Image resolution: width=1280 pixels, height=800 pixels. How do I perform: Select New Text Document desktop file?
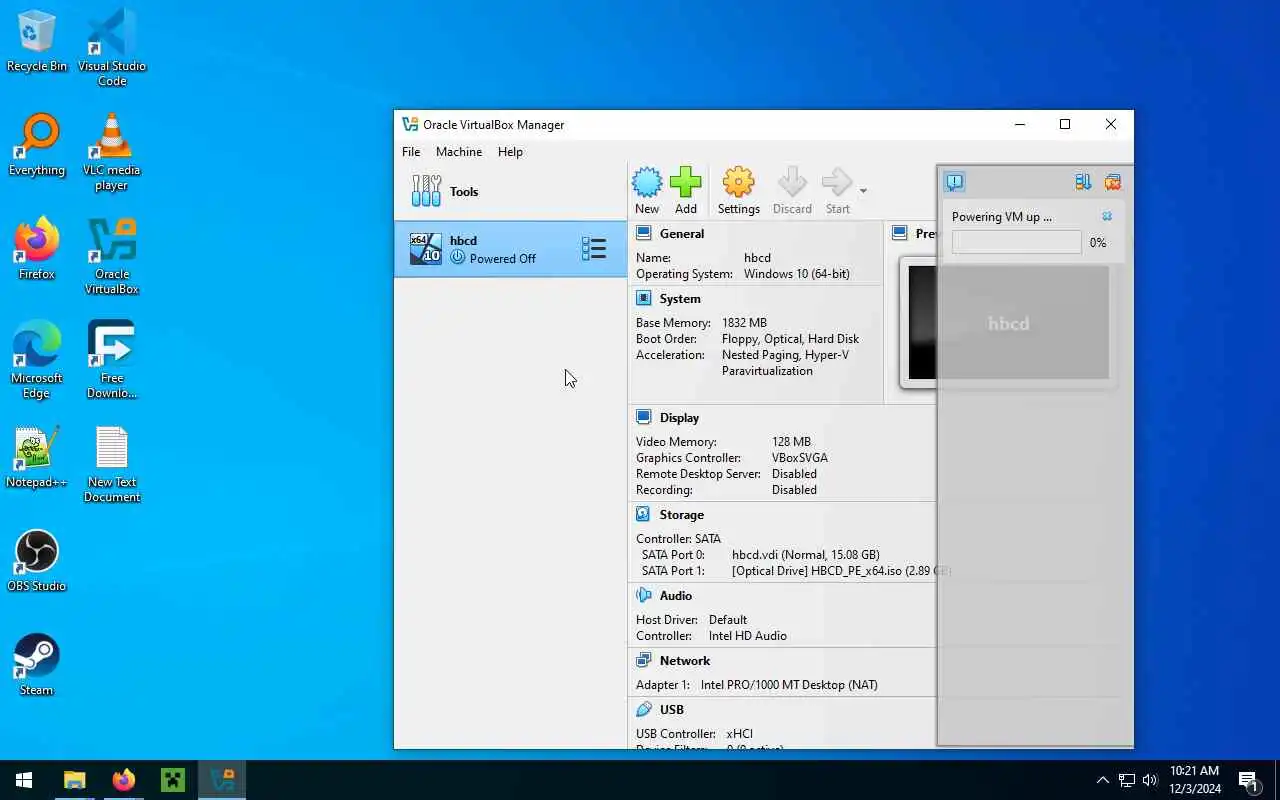click(112, 463)
